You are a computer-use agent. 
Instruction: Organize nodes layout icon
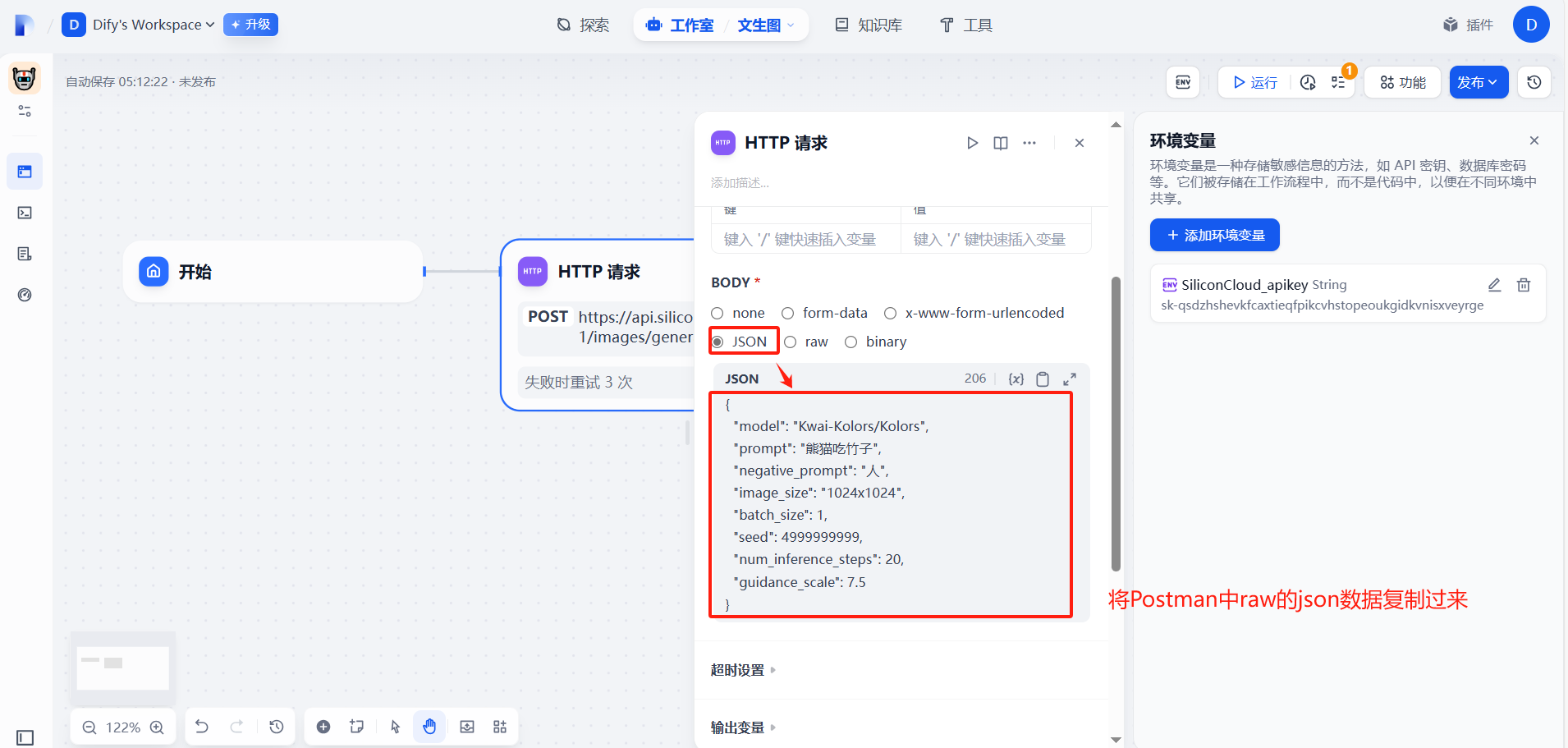[500, 727]
